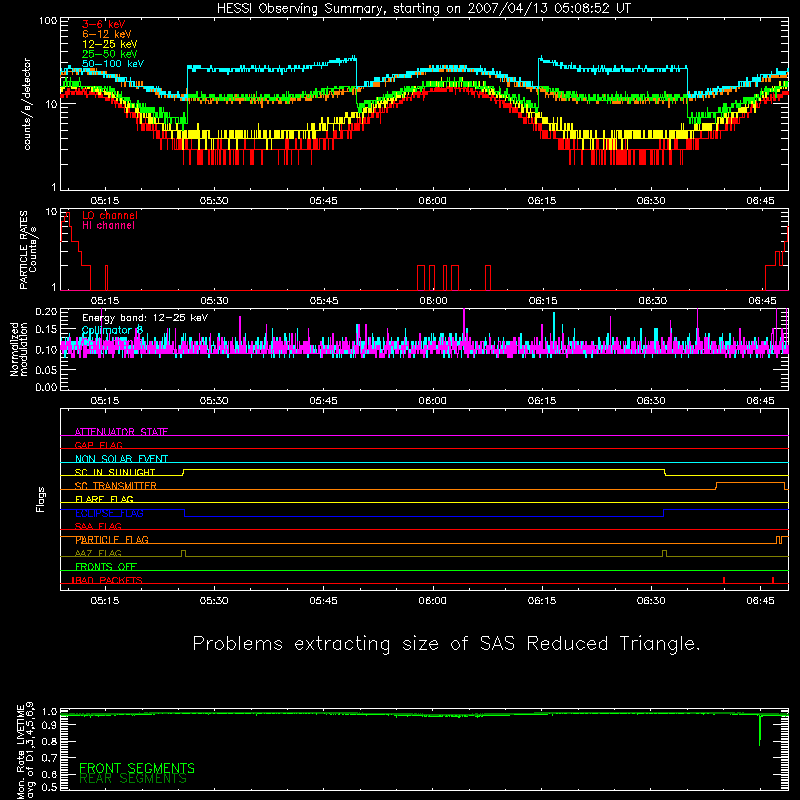Click the sharp livetime dip near 06:45
The height and width of the screenshot is (800, 800).
(x=759, y=731)
